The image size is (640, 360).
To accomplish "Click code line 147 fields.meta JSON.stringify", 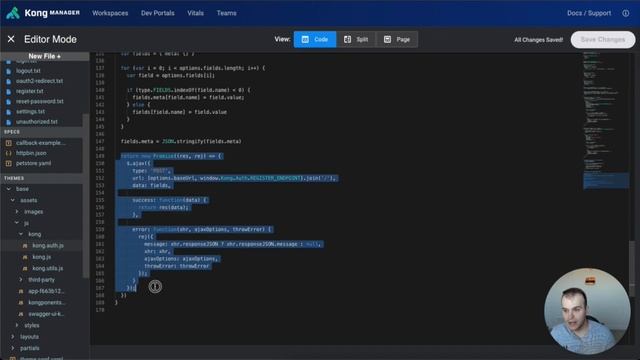I will click(x=181, y=141).
